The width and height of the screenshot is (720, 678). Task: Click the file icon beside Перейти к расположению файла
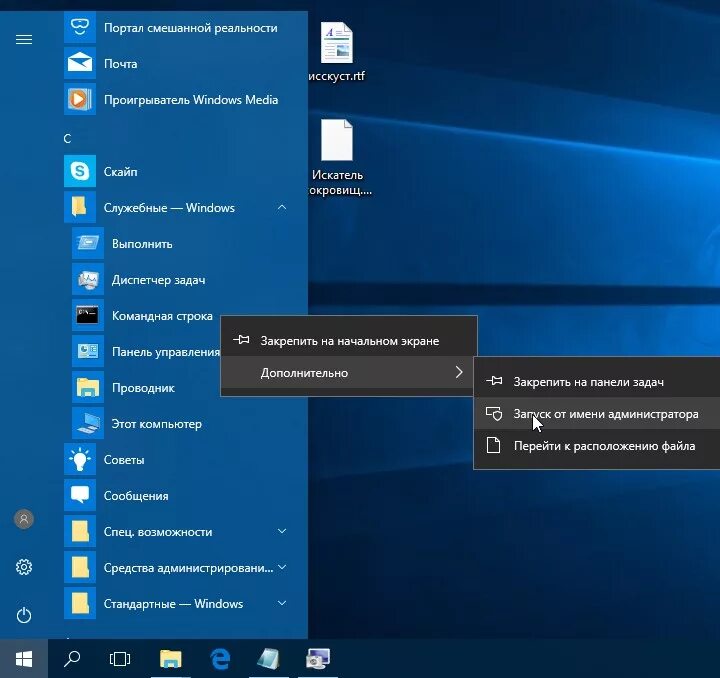[494, 445]
